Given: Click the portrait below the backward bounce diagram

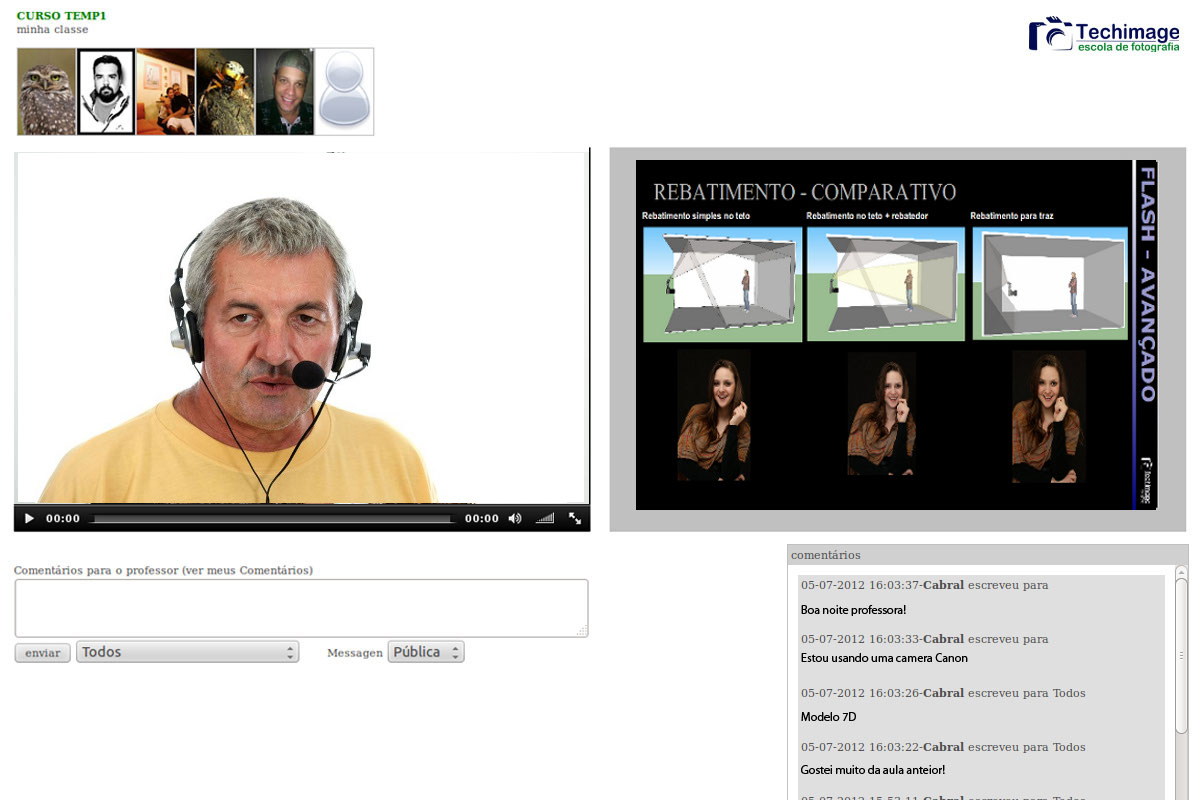Looking at the screenshot, I should click(1048, 416).
